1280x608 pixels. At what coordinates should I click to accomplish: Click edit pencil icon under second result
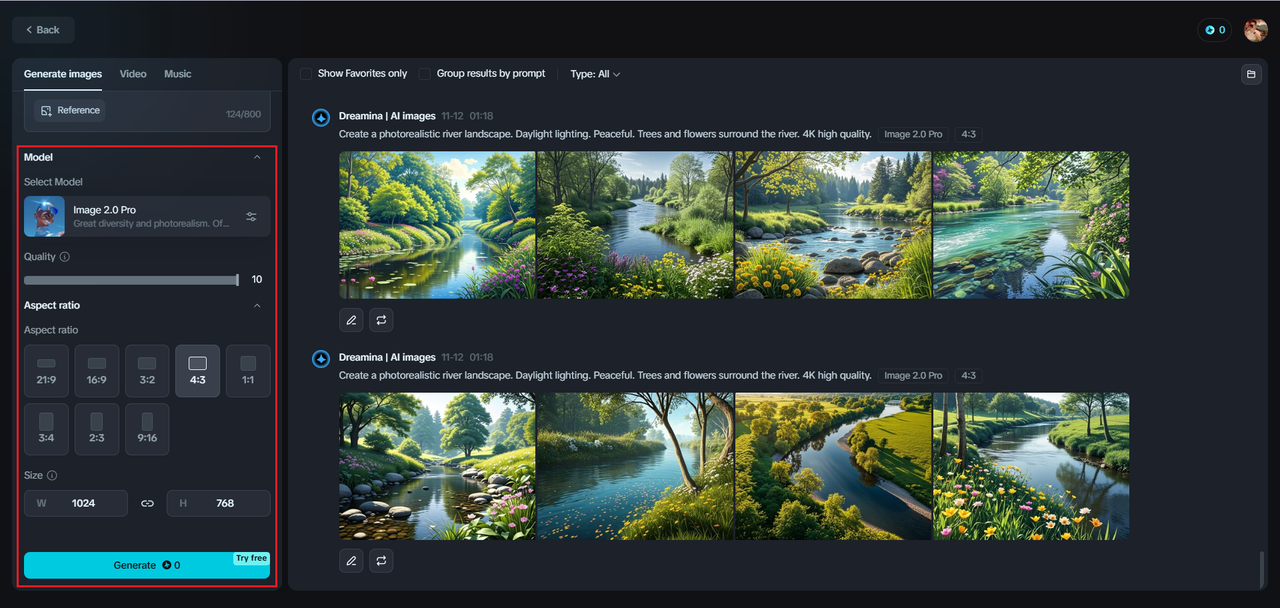click(x=351, y=561)
